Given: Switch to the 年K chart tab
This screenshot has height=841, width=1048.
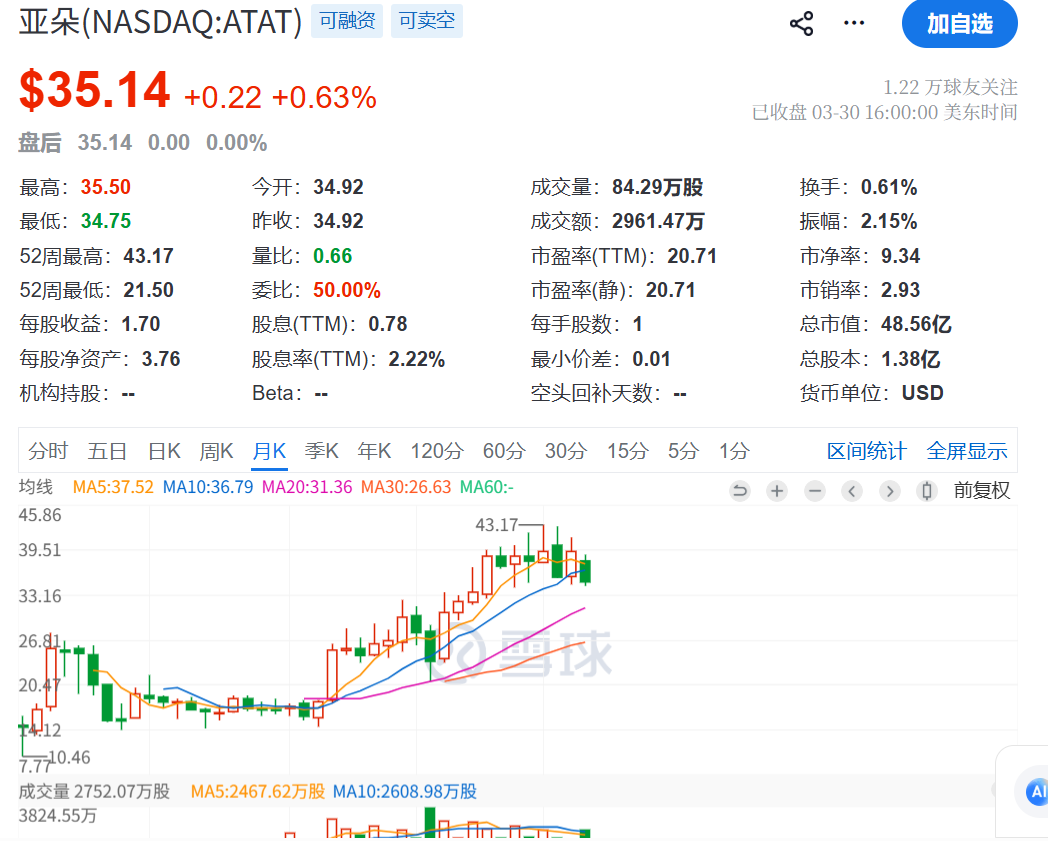Looking at the screenshot, I should [374, 451].
